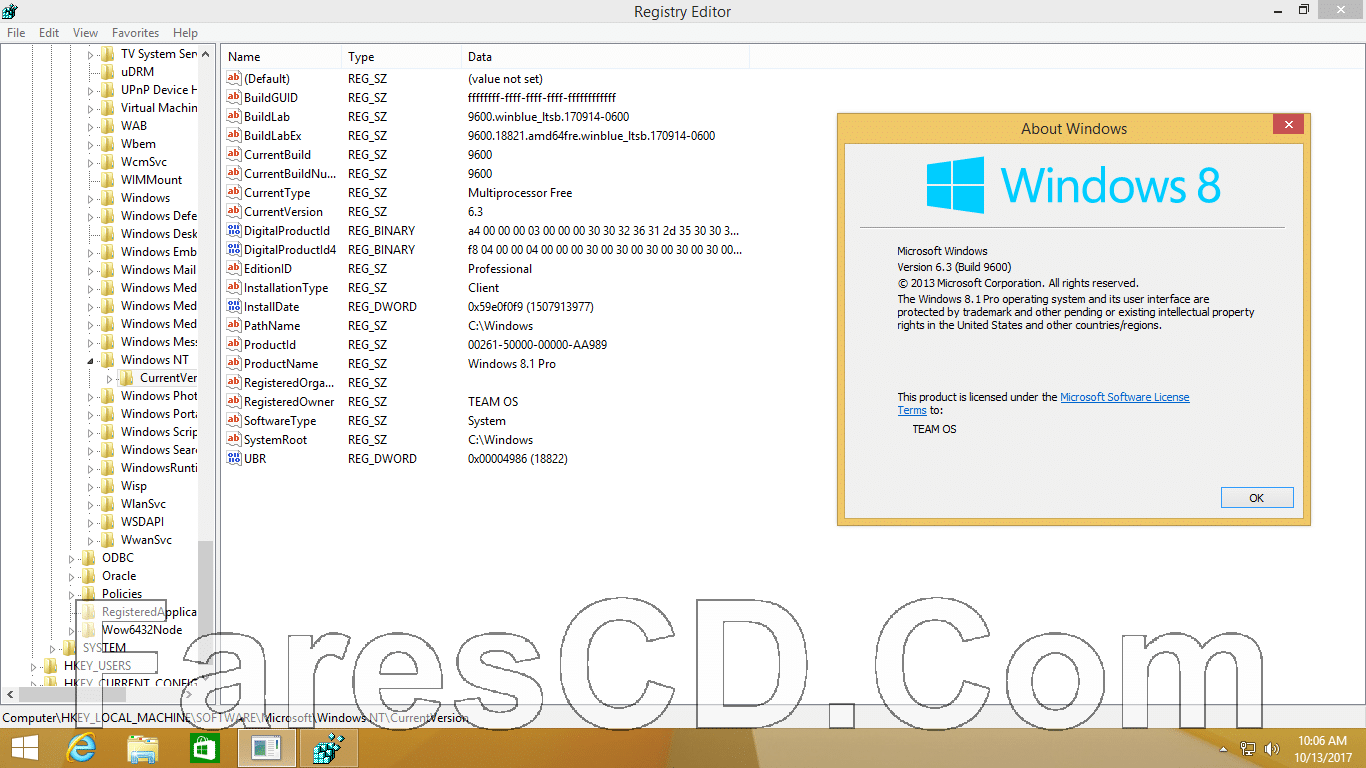The width and height of the screenshot is (1366, 768).
Task: Select the SoftwareType value icon
Action: pyautogui.click(x=234, y=420)
